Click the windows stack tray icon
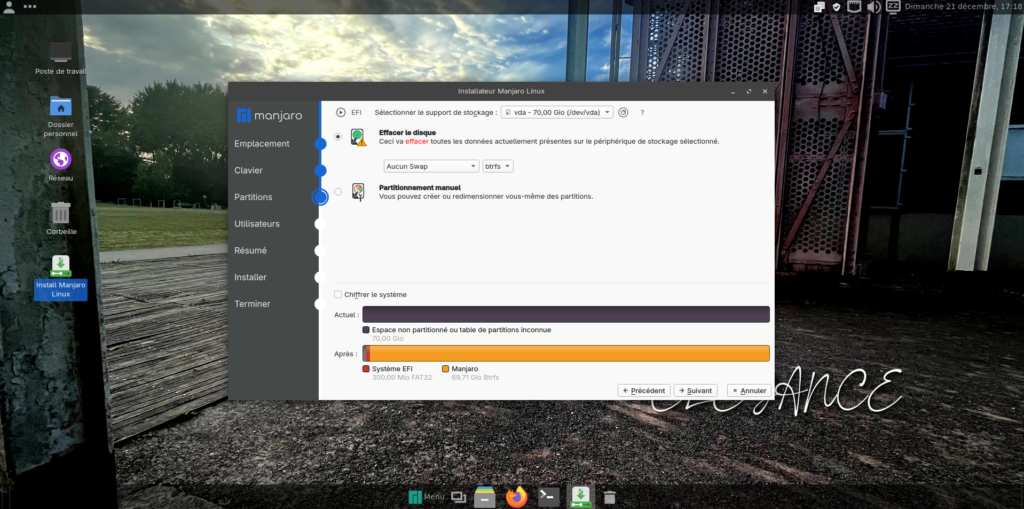The height and width of the screenshot is (509, 1024). coord(820,7)
